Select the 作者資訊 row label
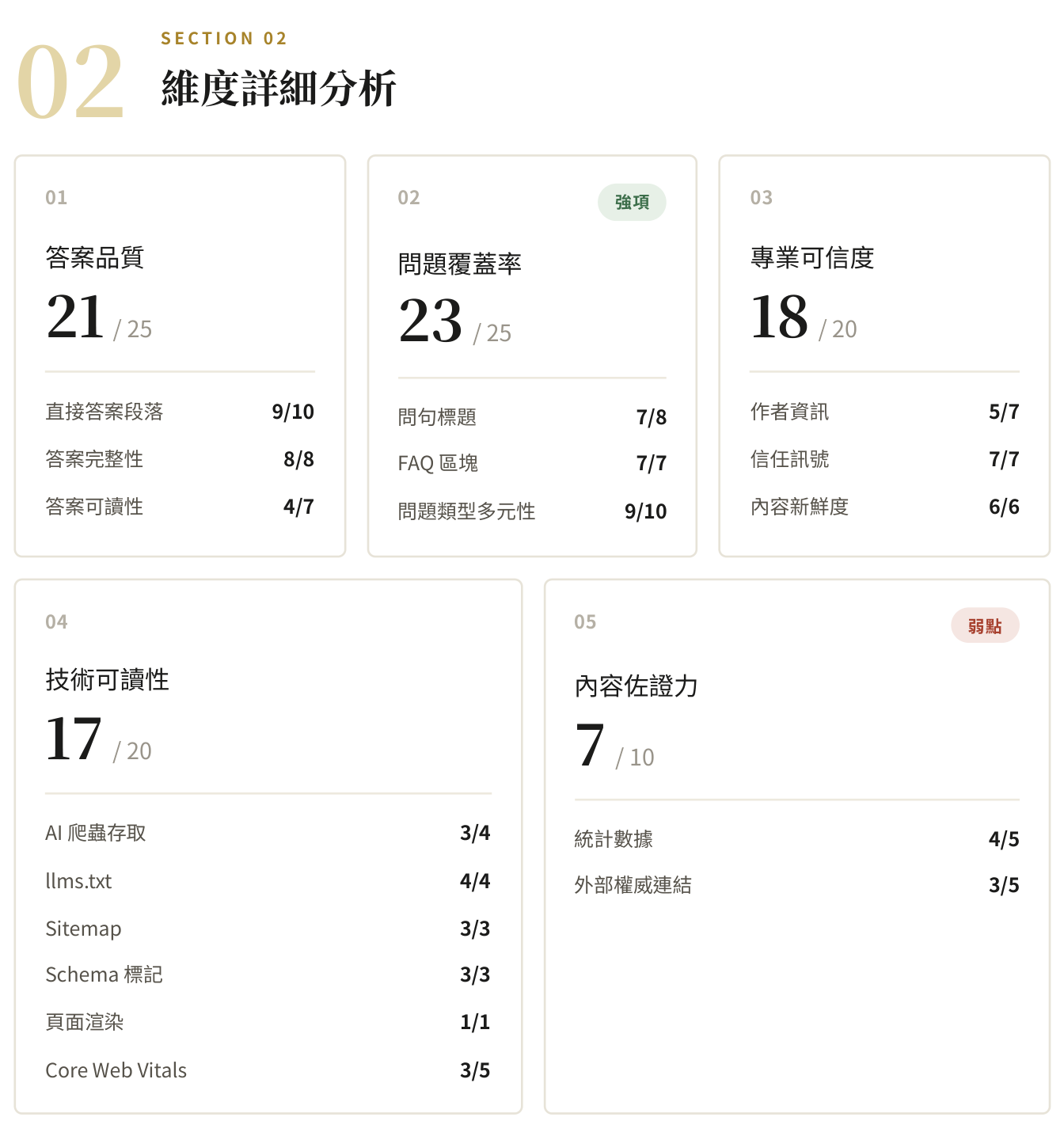Image resolution: width=1064 pixels, height=1136 pixels. [x=789, y=412]
